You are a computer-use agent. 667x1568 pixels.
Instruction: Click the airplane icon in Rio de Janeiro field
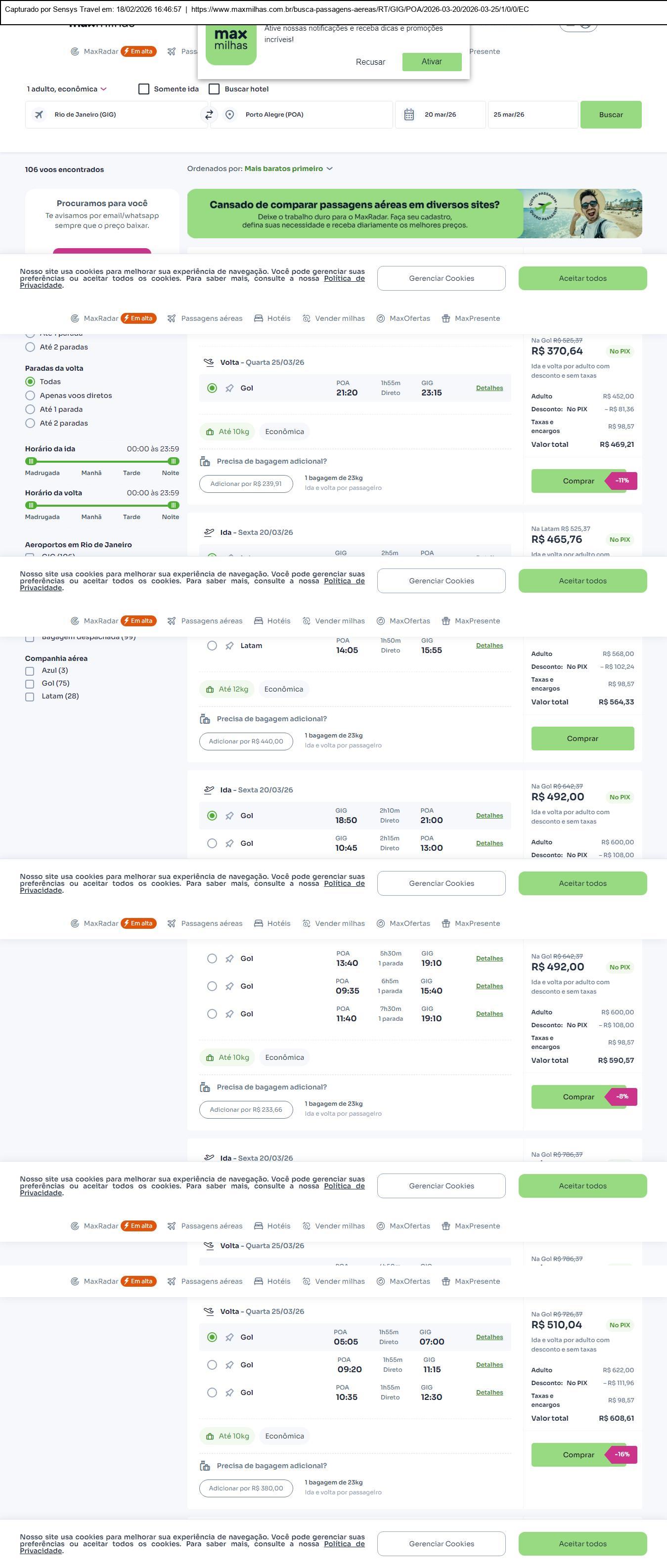coord(39,114)
